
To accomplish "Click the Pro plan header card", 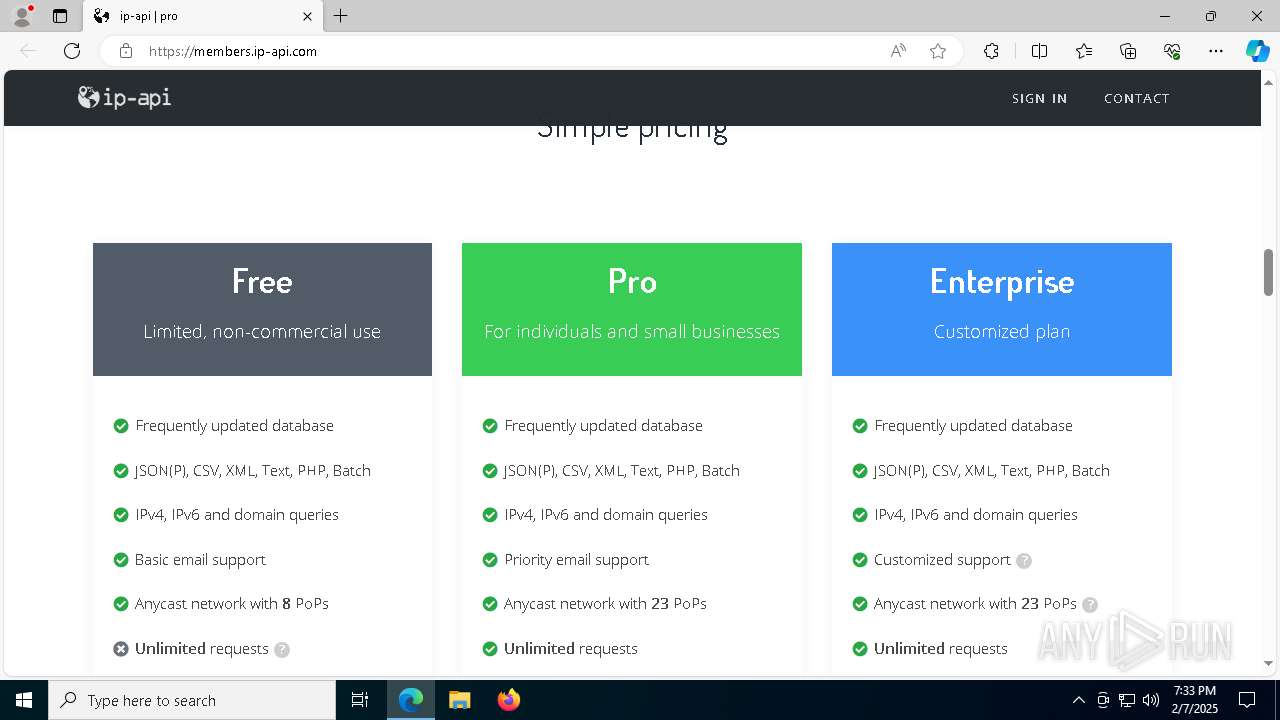I will 632,309.
